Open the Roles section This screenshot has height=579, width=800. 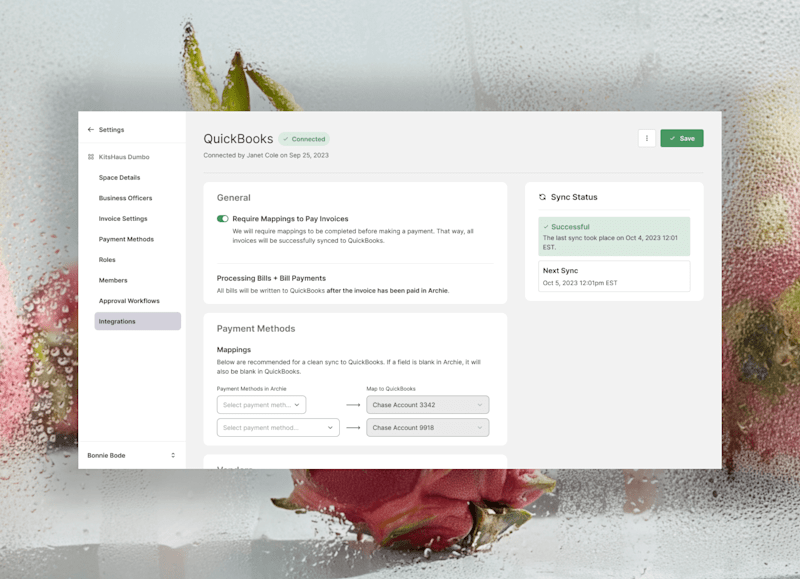107,260
